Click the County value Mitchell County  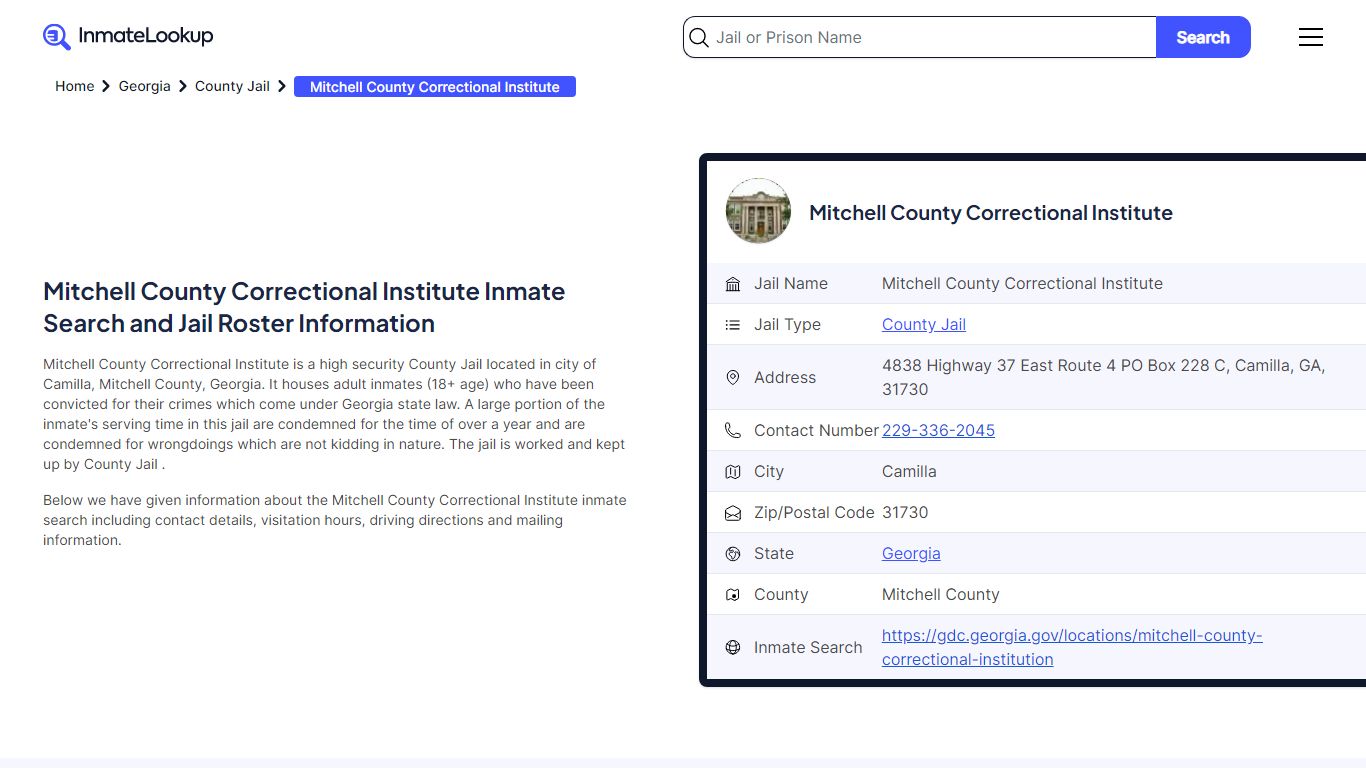[941, 594]
